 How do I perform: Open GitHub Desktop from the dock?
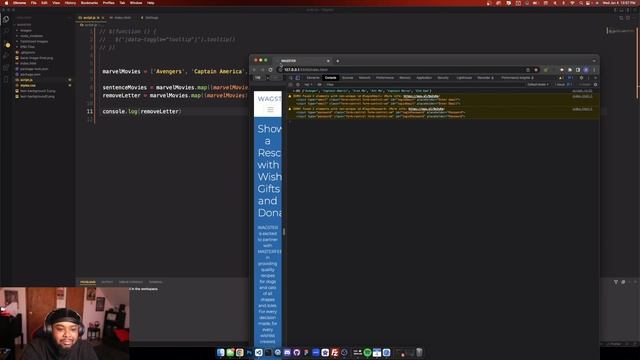297,352
